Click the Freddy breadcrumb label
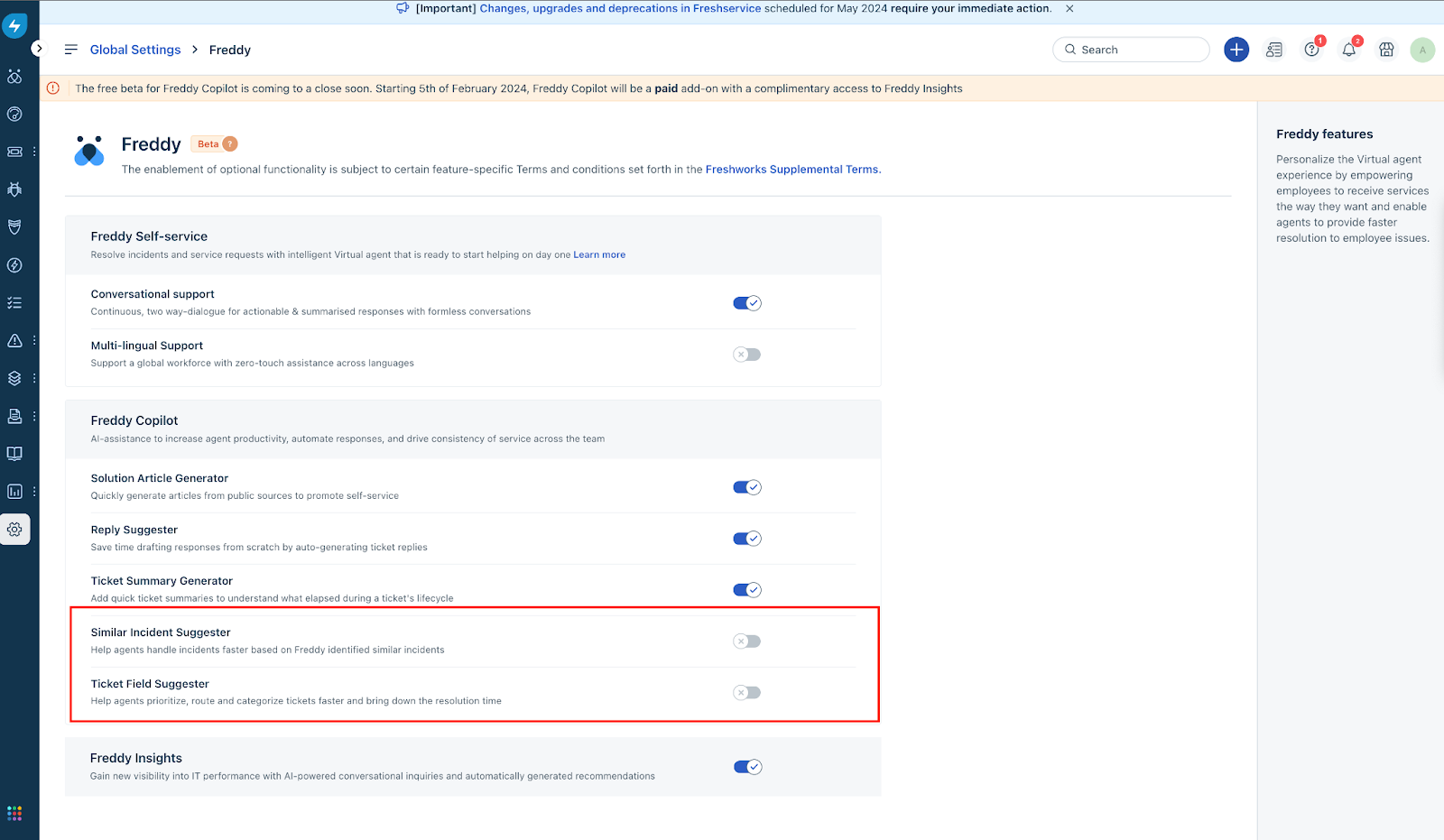This screenshot has height=840, width=1444. point(230,50)
